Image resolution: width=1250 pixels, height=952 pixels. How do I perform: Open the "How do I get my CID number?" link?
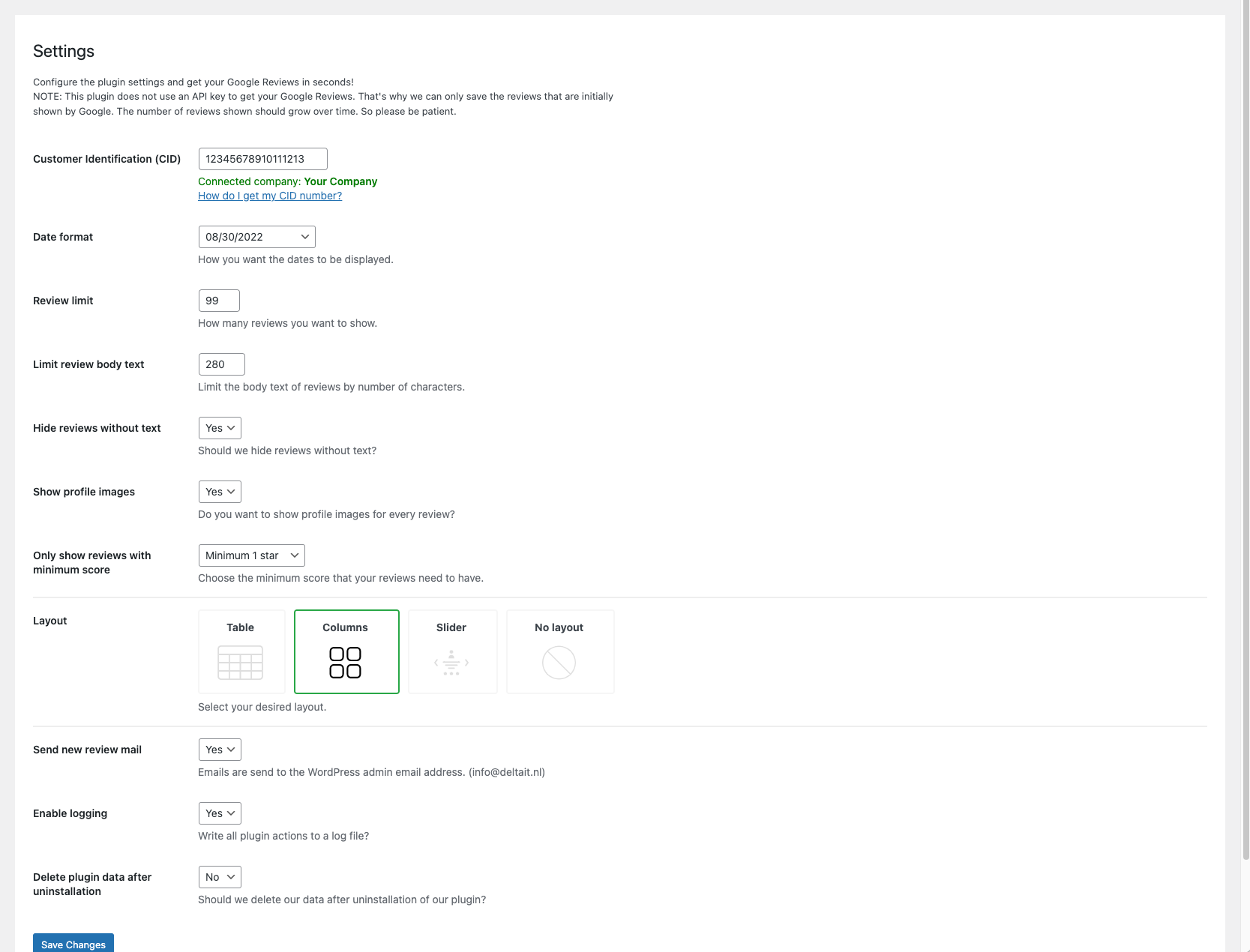pos(270,196)
